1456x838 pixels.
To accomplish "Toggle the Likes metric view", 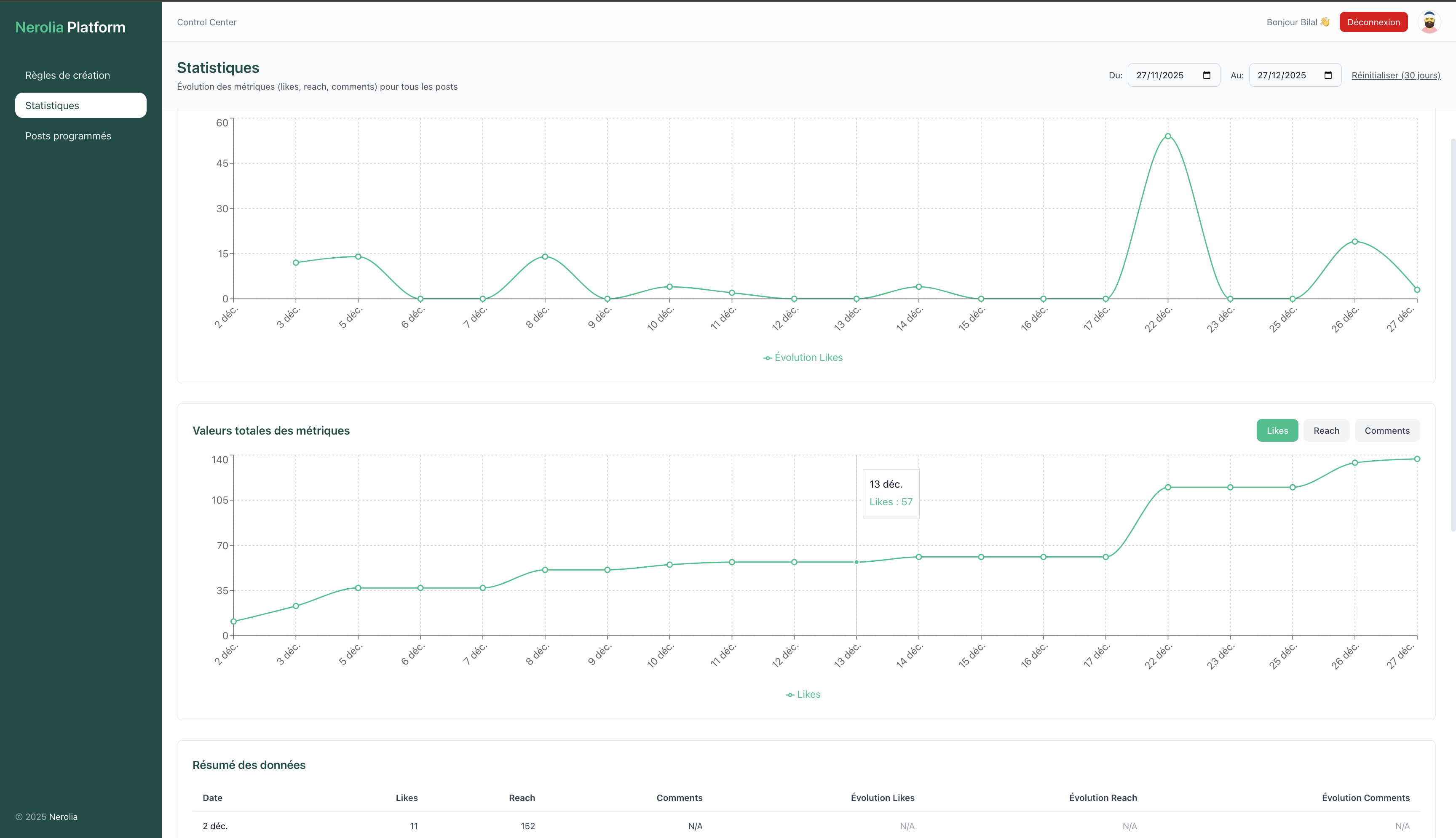I will (x=1277, y=430).
